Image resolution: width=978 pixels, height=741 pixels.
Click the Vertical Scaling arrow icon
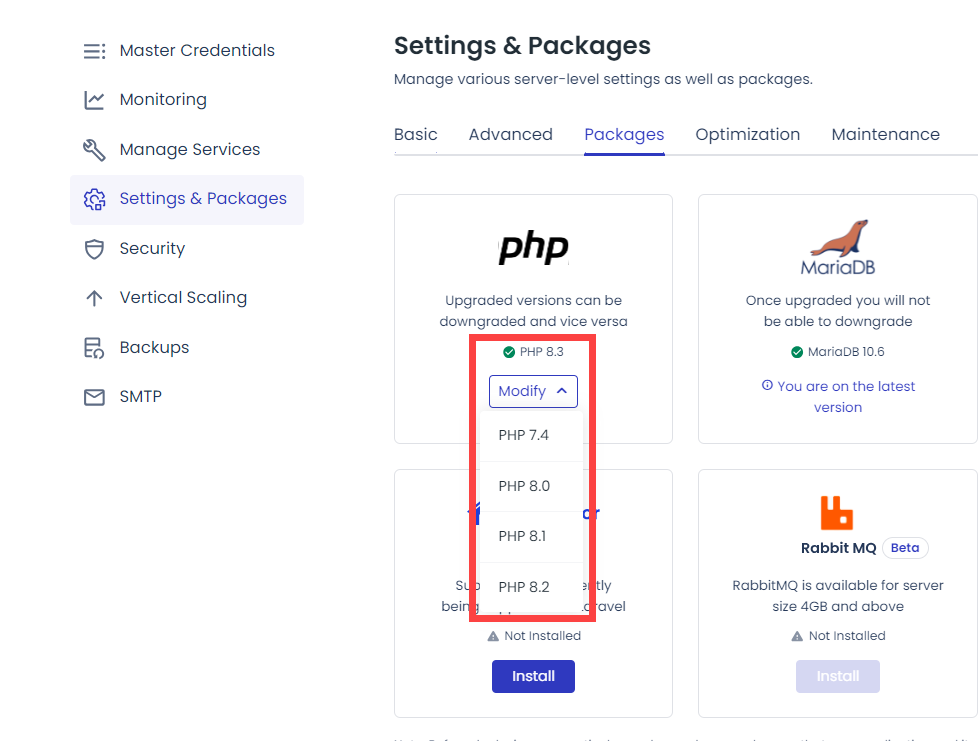pyautogui.click(x=93, y=297)
